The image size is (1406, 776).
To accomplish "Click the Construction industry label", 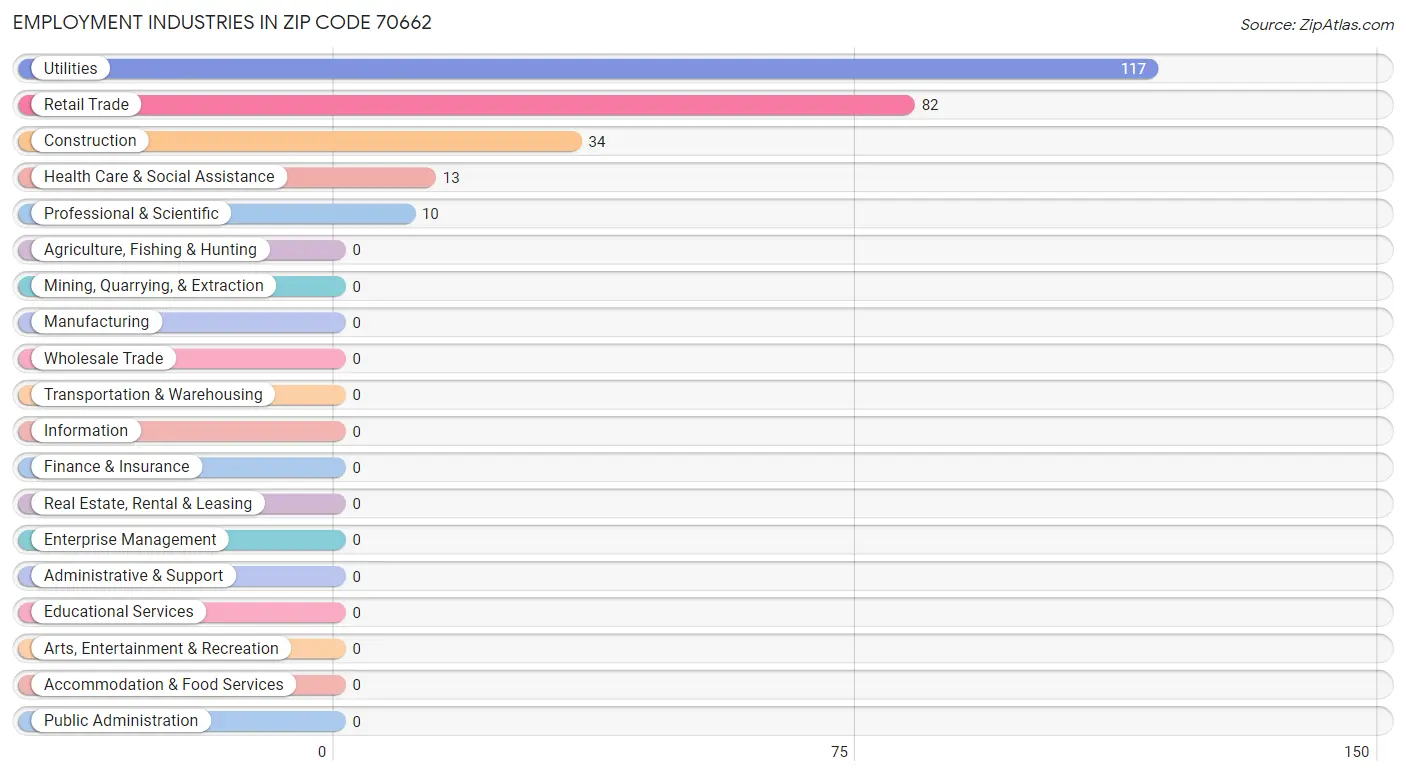I will tap(90, 141).
